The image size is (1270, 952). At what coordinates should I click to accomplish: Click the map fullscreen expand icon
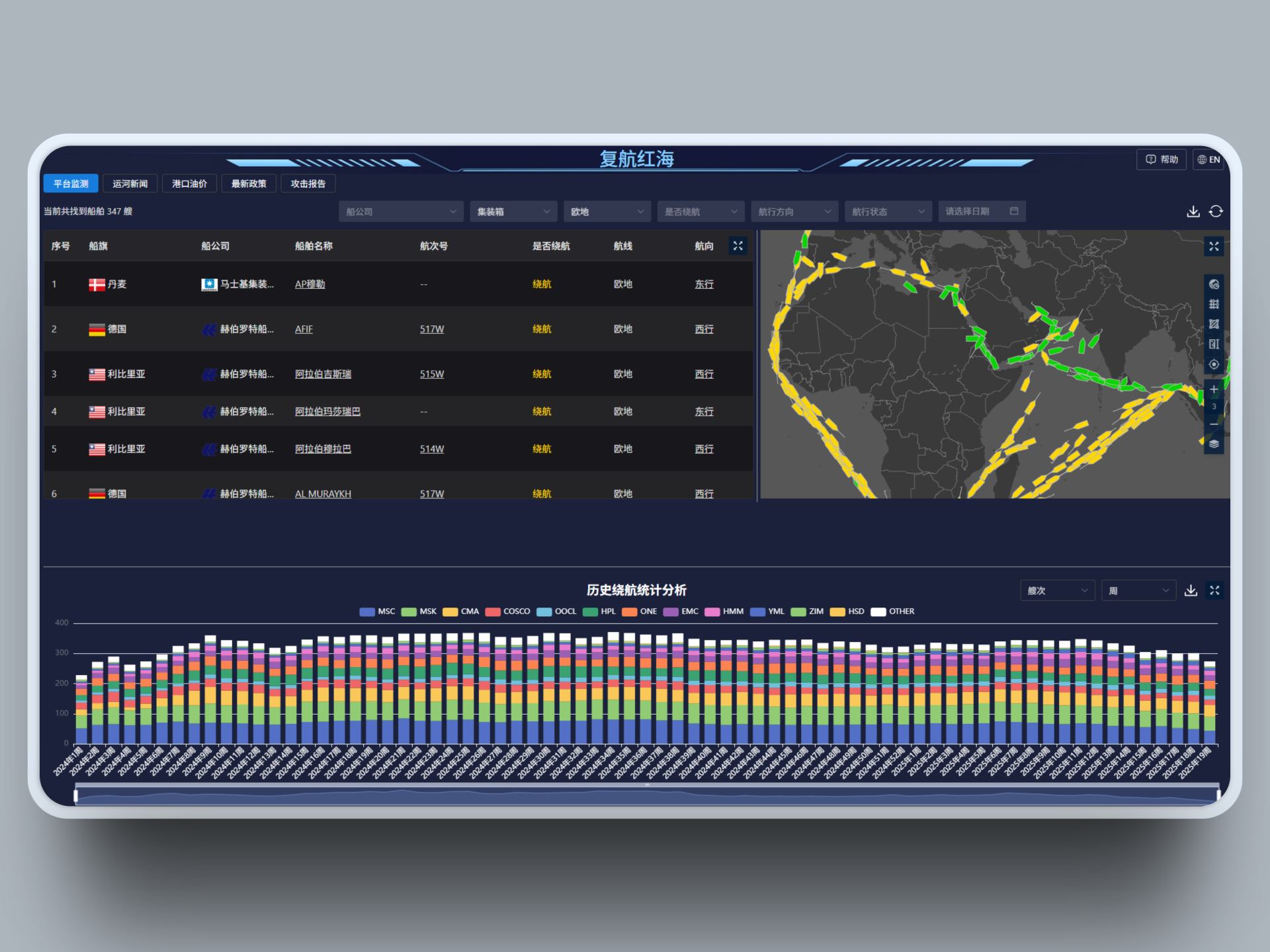[1214, 247]
